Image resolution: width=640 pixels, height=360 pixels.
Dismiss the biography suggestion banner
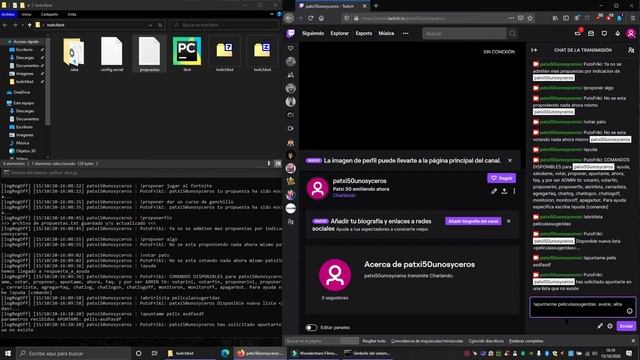click(509, 221)
